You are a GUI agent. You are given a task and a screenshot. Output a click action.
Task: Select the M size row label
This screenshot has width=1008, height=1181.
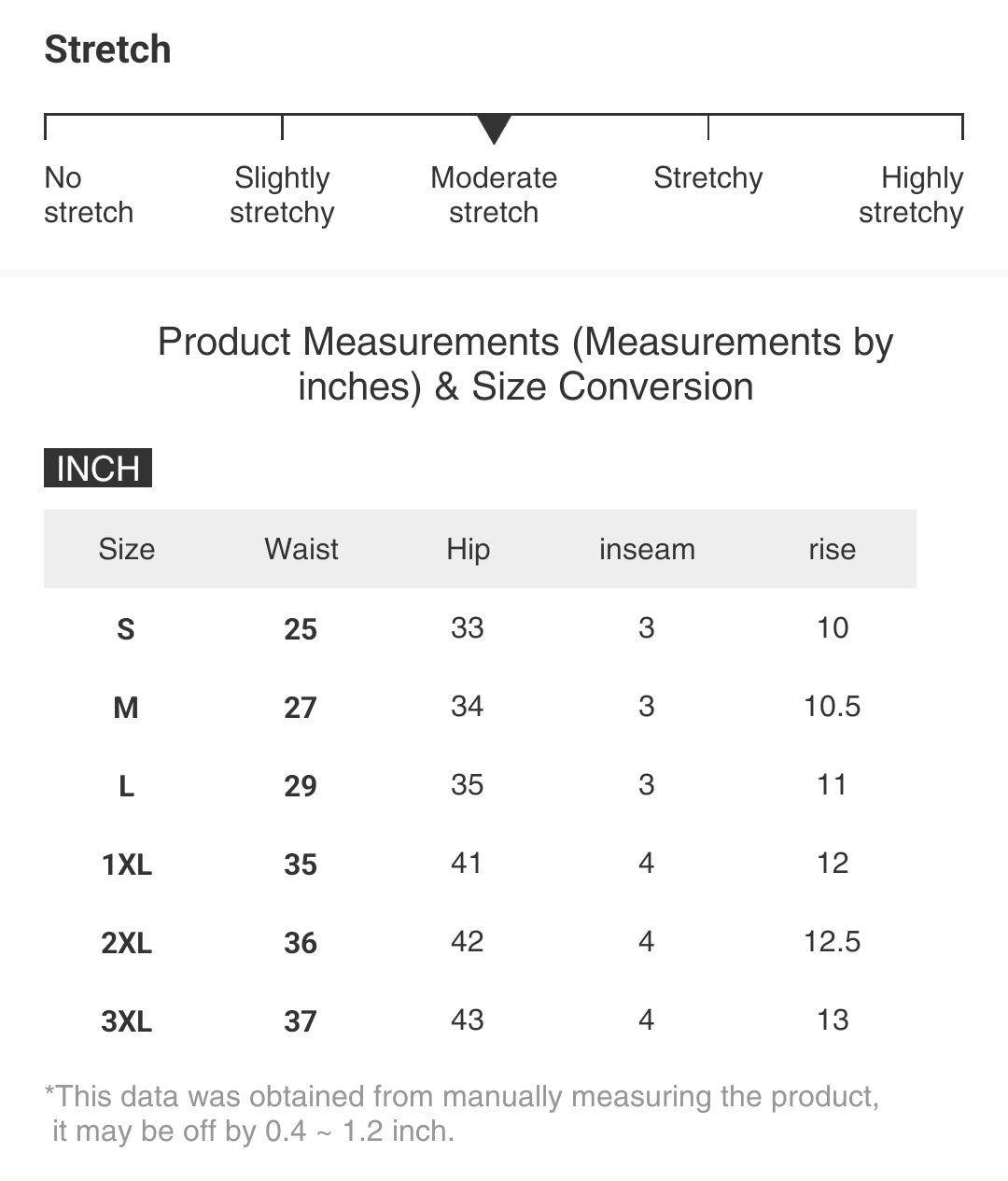click(126, 708)
